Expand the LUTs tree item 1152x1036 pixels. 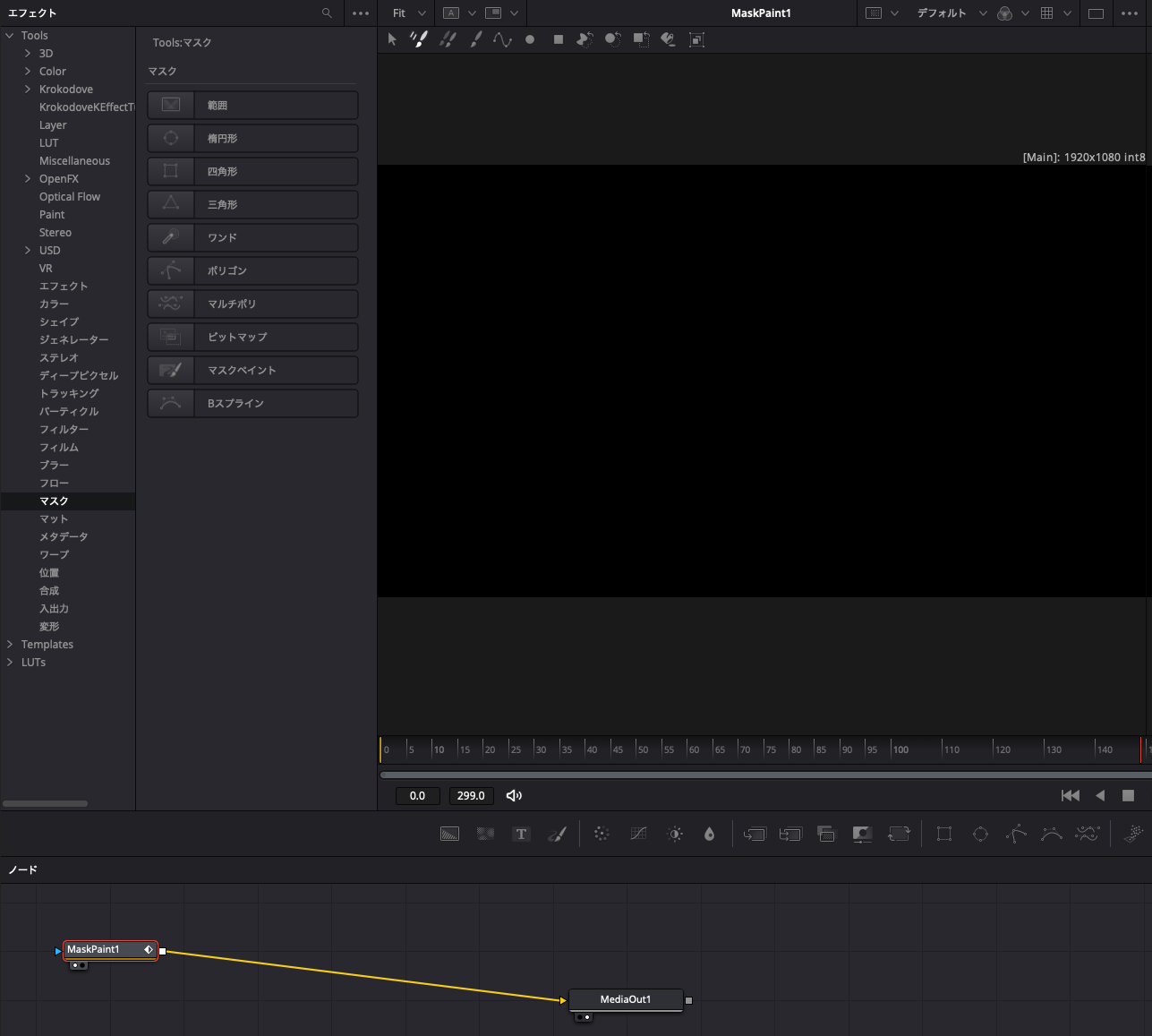tap(10, 662)
